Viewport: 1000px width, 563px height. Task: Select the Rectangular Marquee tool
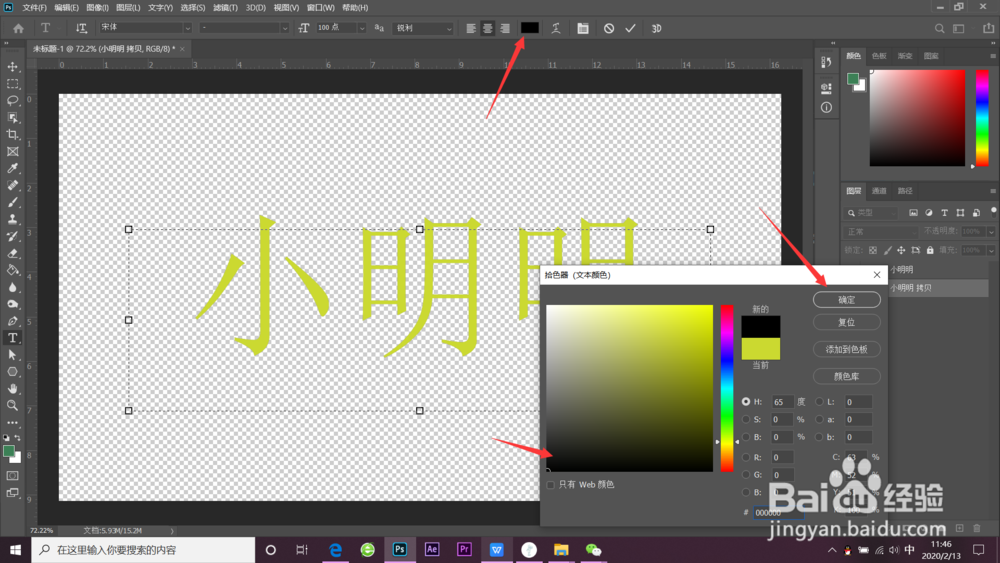(12, 84)
